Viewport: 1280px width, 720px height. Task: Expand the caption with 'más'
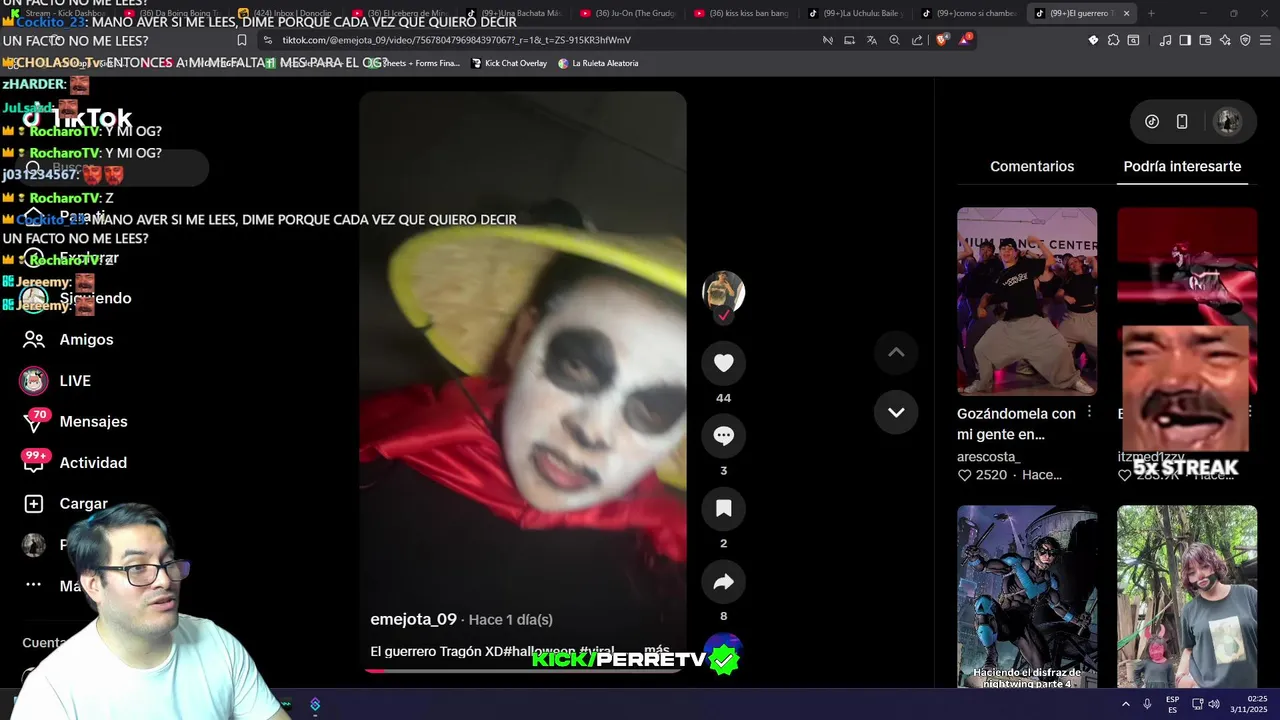657,650
